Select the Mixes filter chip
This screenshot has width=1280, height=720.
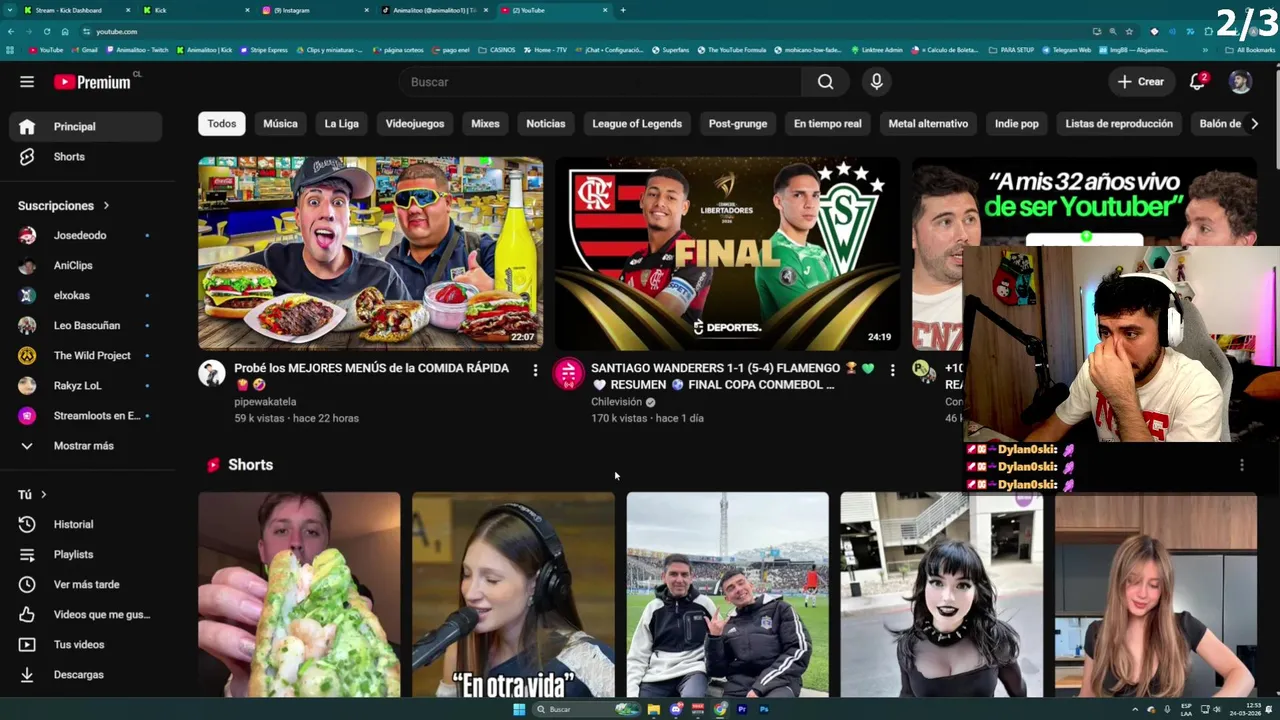coord(485,124)
